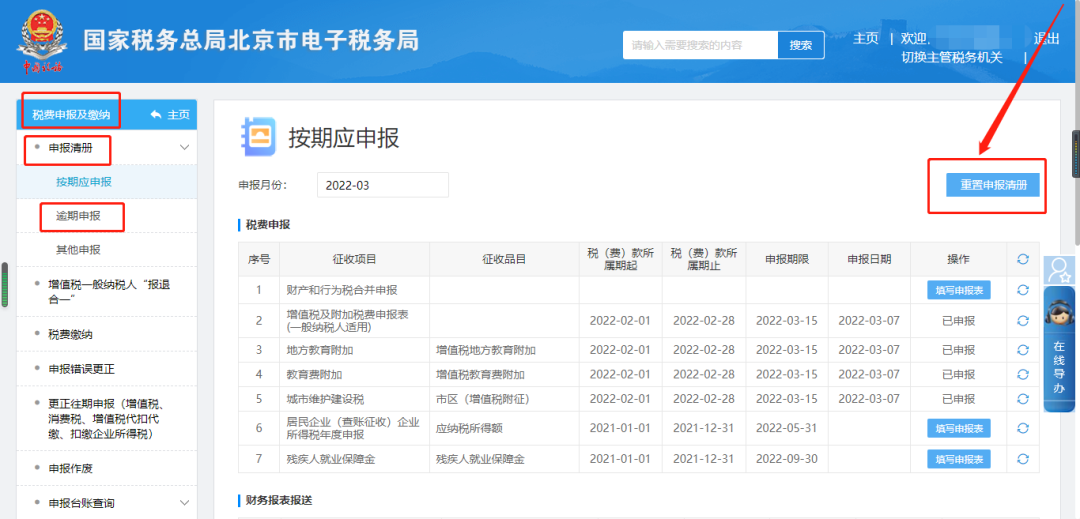Refresh the 残疾人就业保障金 row
This screenshot has height=519, width=1080.
tap(1023, 458)
